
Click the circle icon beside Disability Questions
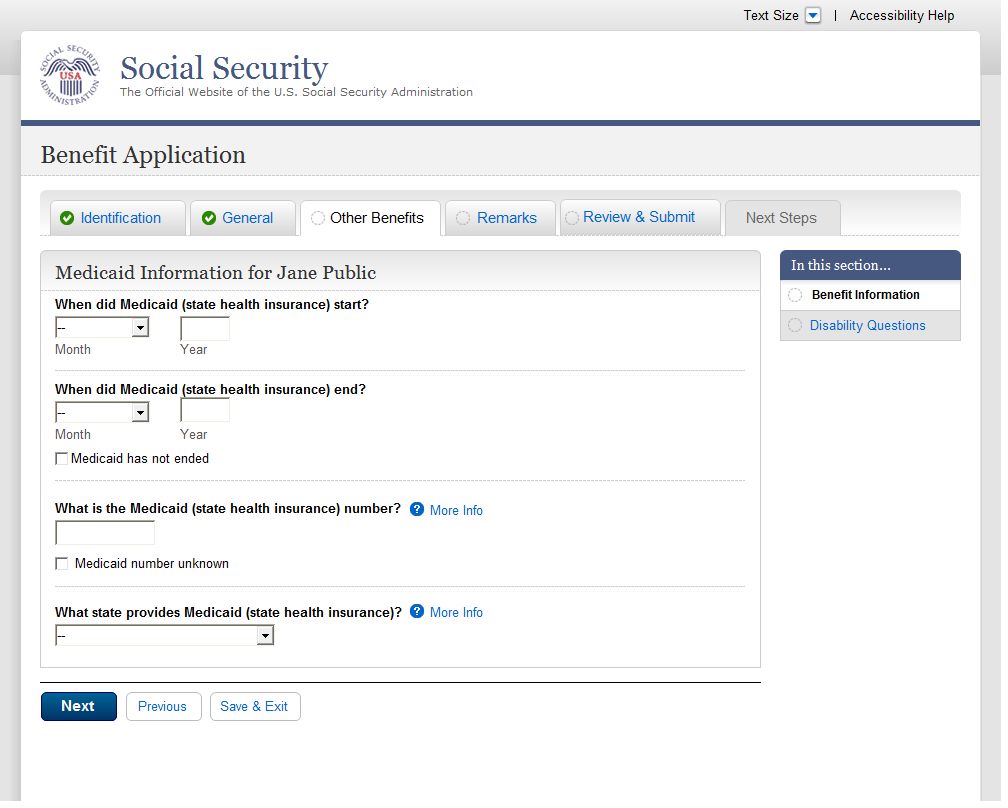click(x=795, y=325)
